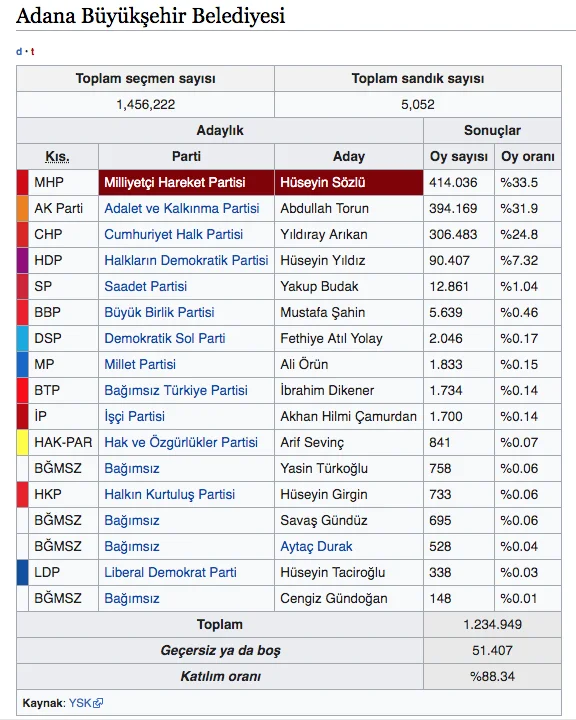This screenshot has width=576, height=720.
Task: Follow the Aytaç Durak candidate link
Action: pyautogui.click(x=316, y=546)
